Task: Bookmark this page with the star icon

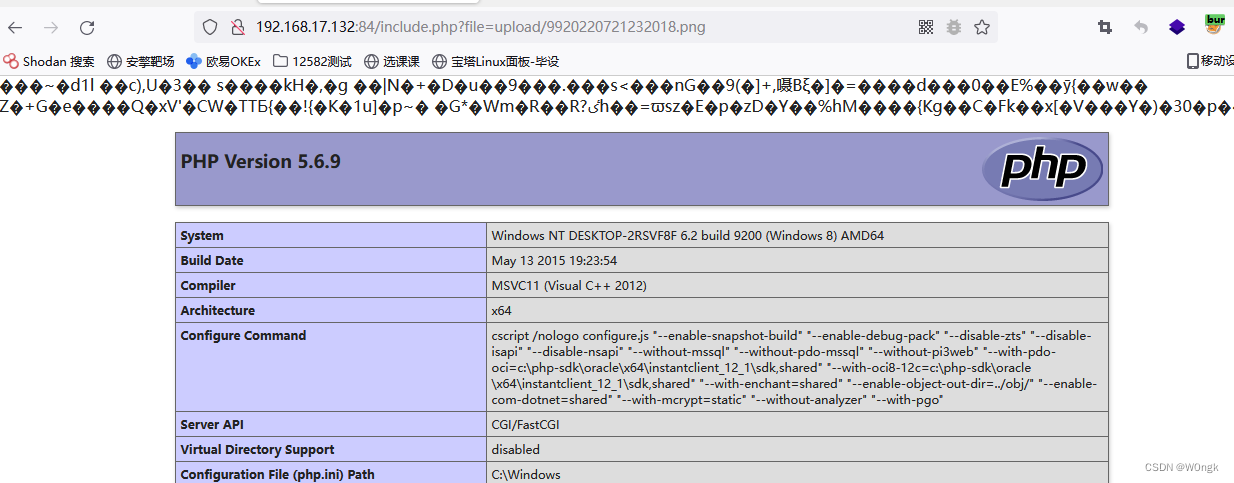Action: tap(982, 27)
